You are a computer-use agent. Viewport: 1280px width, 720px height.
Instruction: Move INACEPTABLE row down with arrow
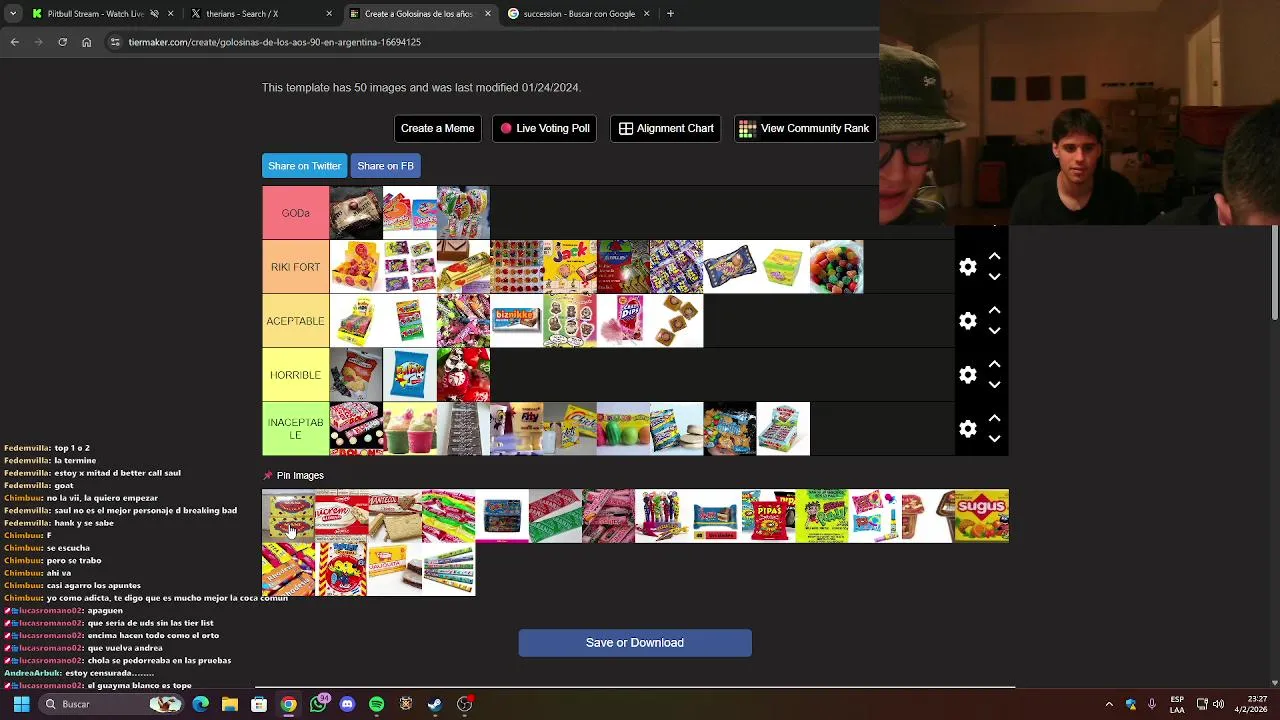994,439
